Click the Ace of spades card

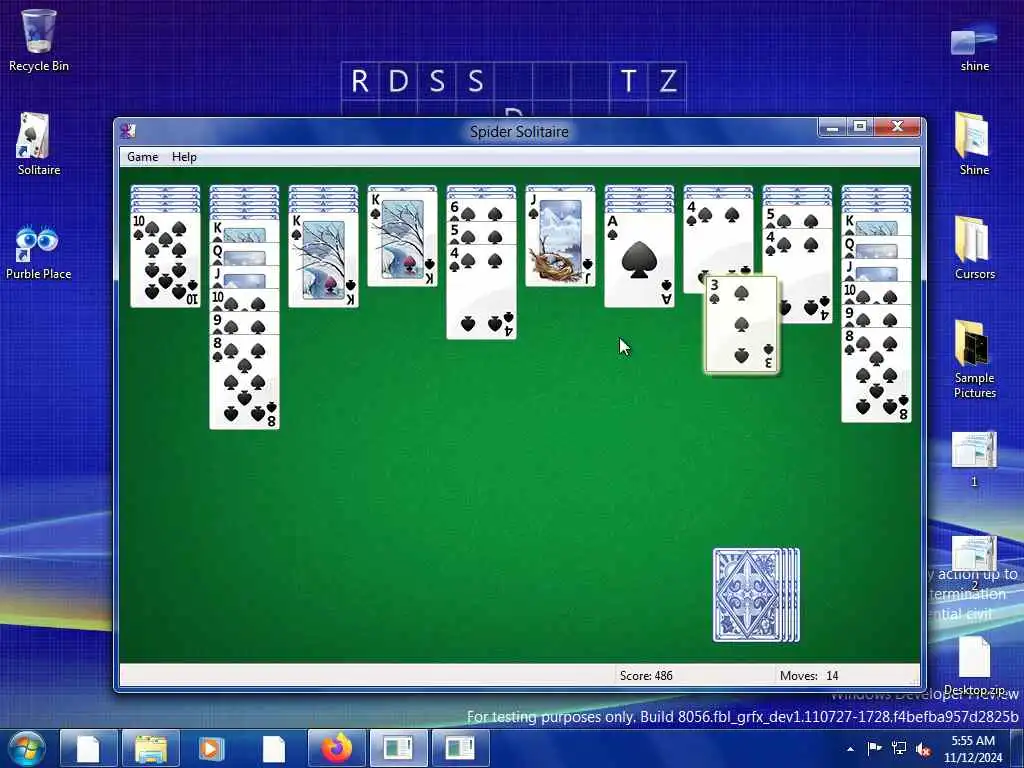[639, 259]
